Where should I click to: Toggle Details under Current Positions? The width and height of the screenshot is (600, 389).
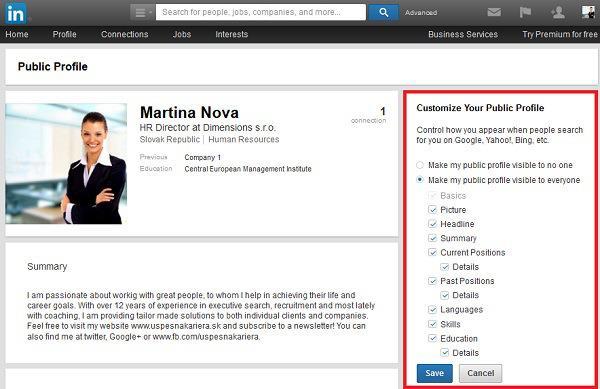[444, 267]
